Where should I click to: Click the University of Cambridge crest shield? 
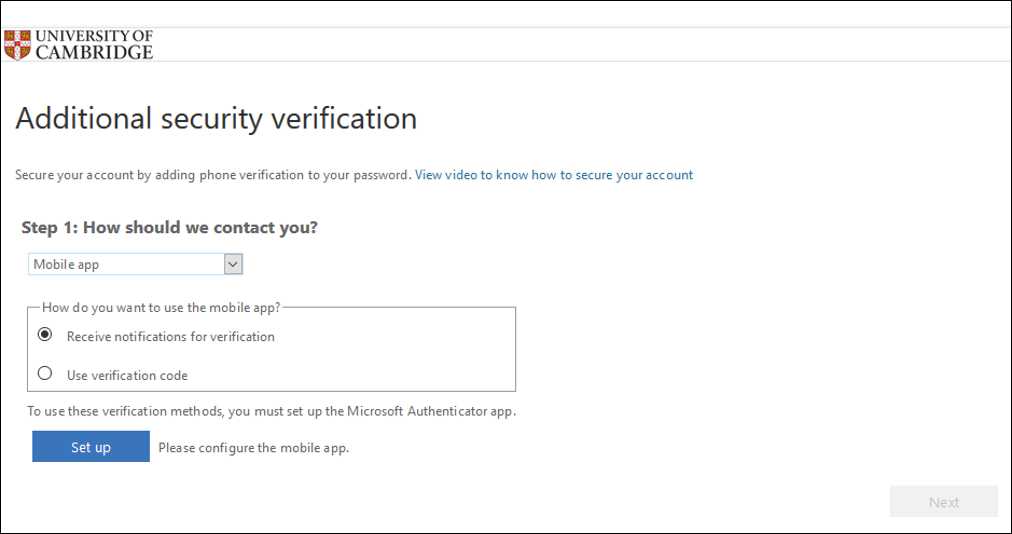(x=17, y=45)
